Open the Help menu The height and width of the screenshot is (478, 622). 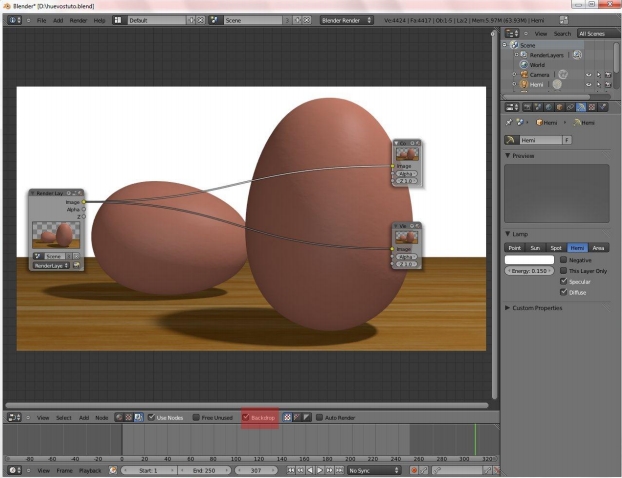coord(99,20)
